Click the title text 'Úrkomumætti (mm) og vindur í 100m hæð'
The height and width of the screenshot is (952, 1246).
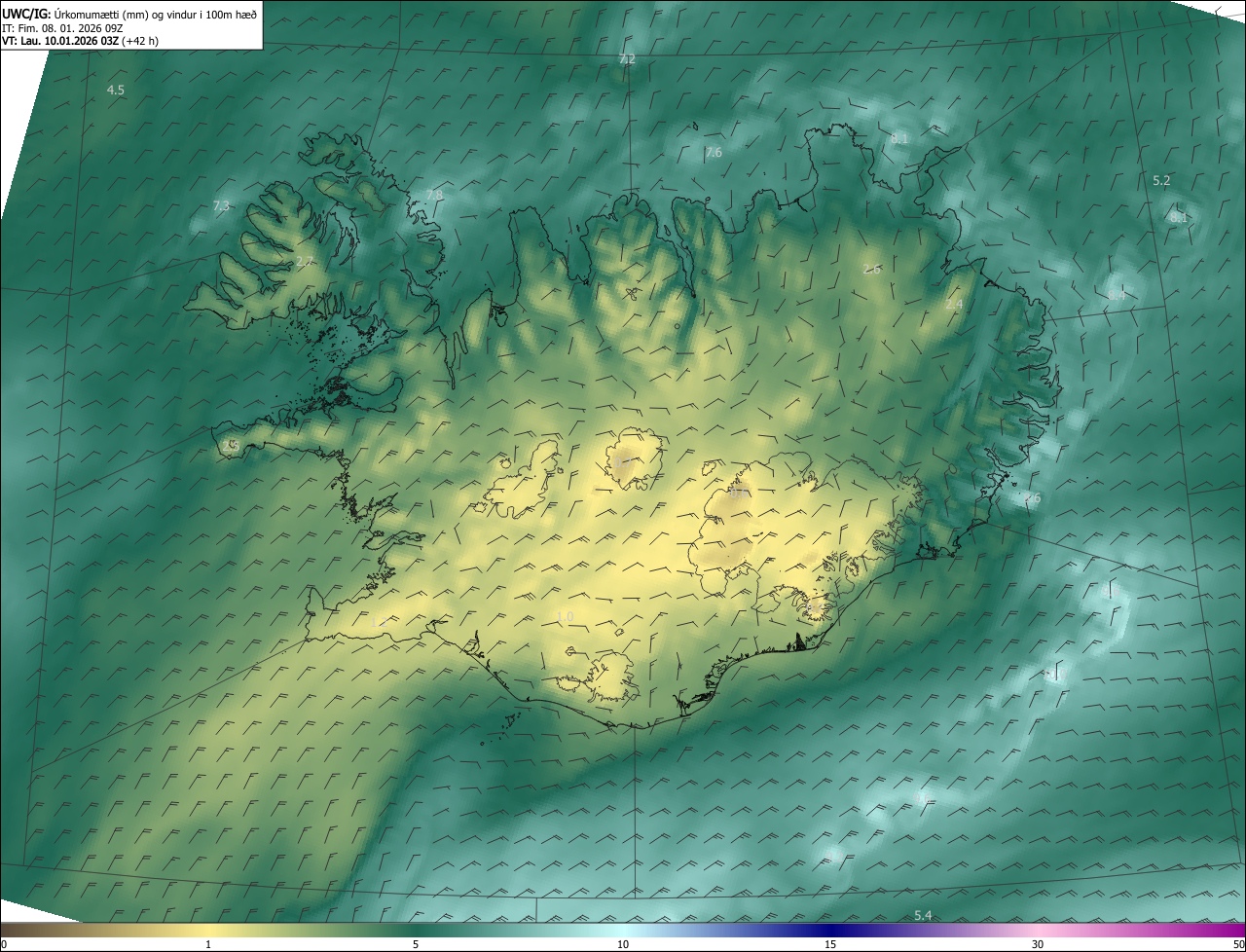point(155,13)
